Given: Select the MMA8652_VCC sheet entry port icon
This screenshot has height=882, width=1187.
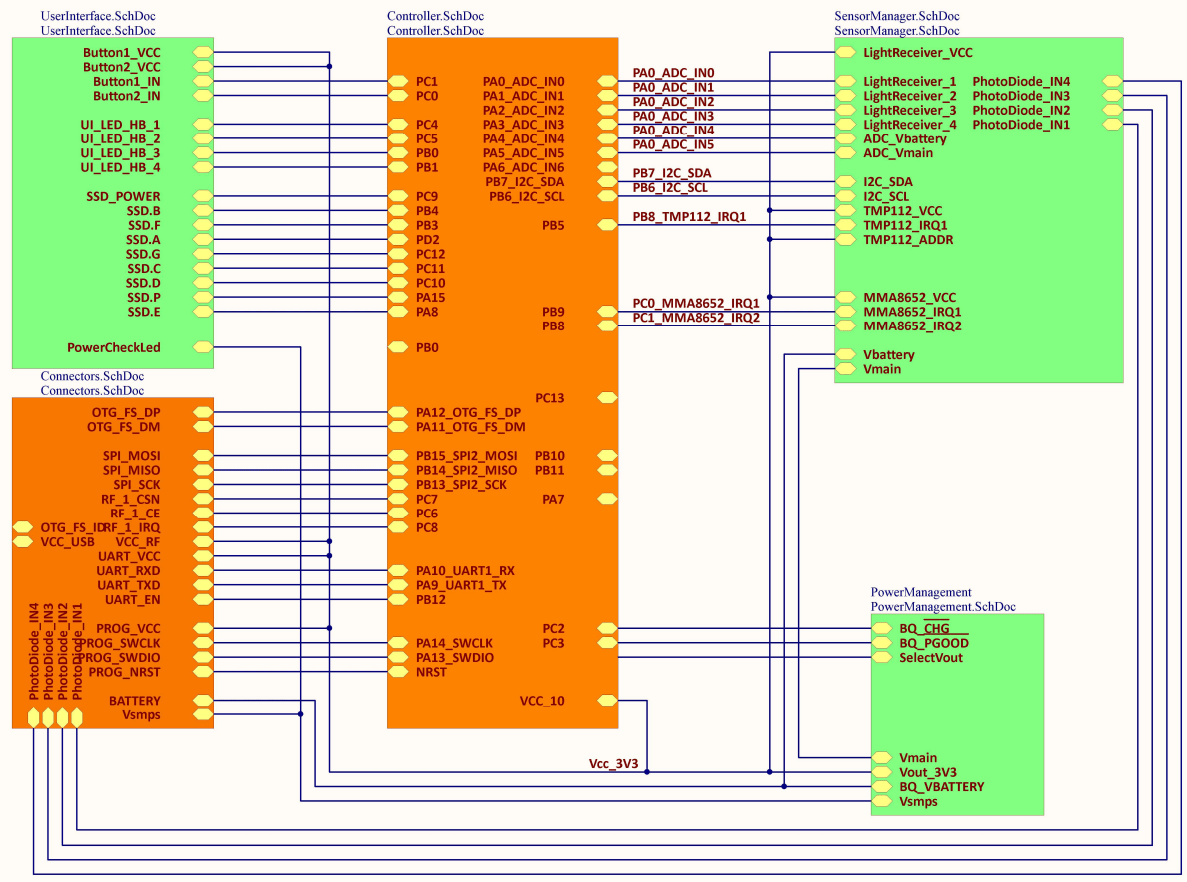Looking at the screenshot, I should click(845, 297).
